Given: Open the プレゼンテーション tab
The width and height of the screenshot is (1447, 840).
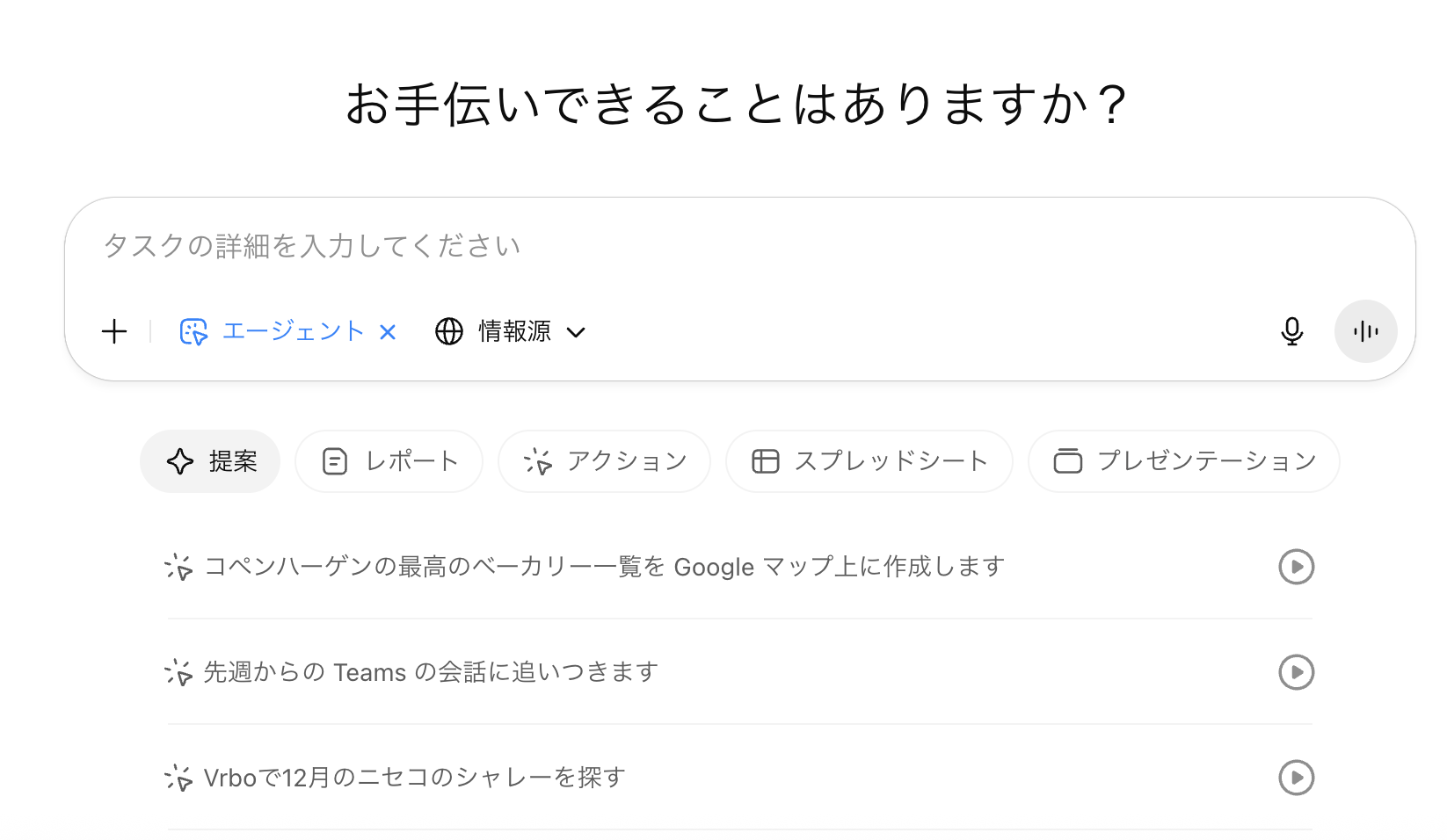Looking at the screenshot, I should [x=1183, y=461].
